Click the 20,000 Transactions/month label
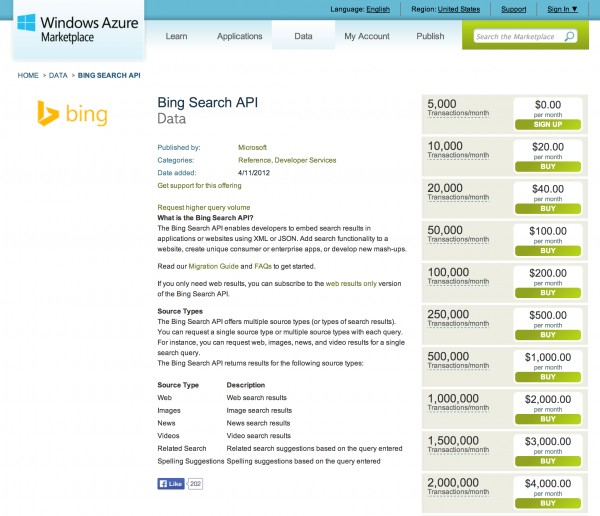The width and height of the screenshot is (600, 516). [458, 192]
